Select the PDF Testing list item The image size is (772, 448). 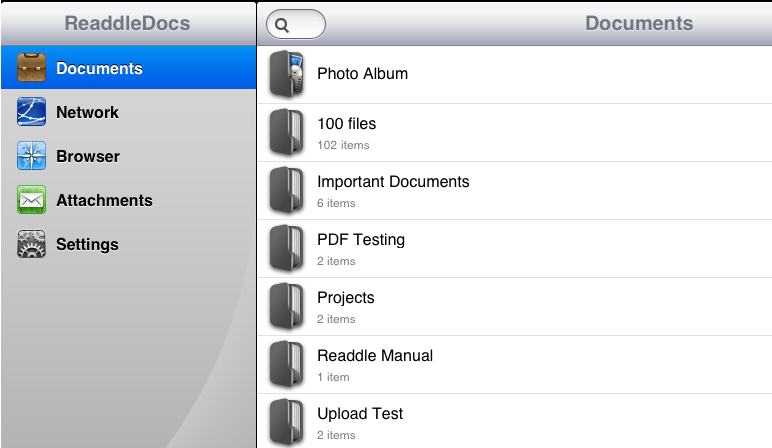(x=515, y=249)
